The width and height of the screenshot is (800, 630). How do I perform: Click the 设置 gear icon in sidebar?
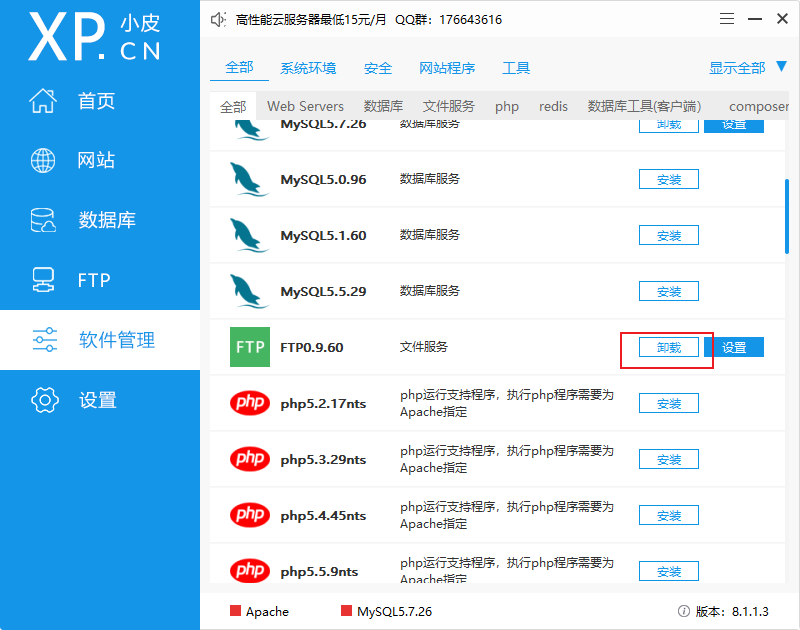coord(45,400)
